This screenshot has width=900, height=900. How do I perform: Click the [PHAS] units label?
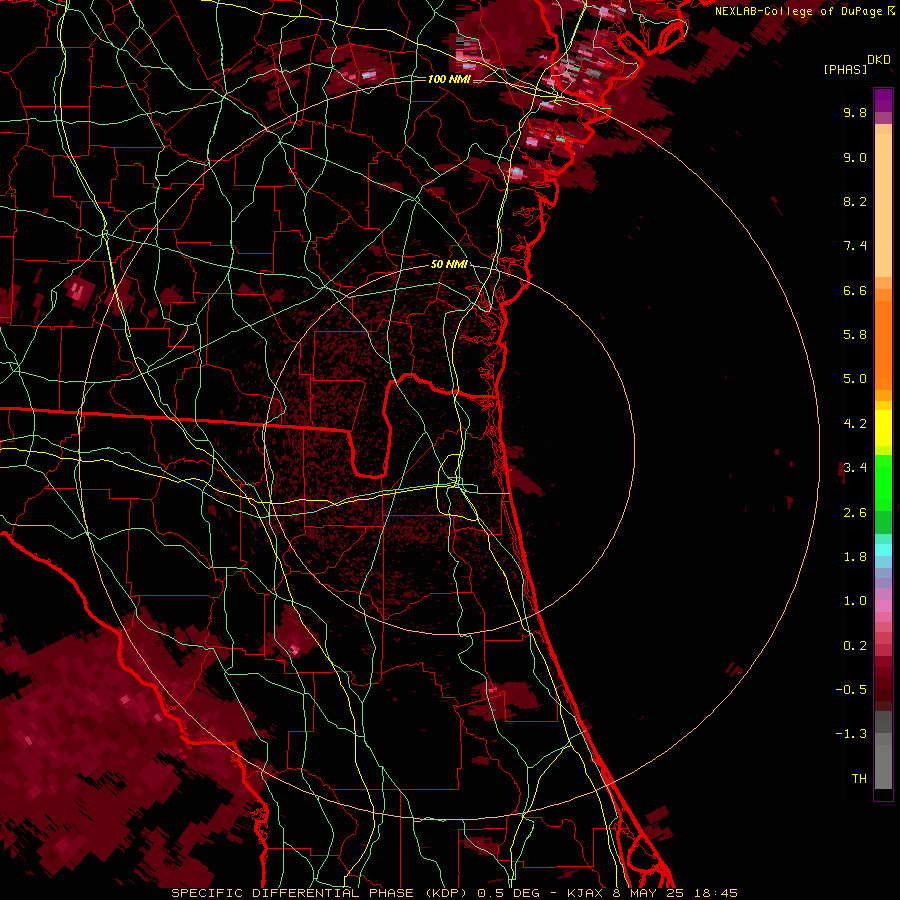pyautogui.click(x=845, y=70)
